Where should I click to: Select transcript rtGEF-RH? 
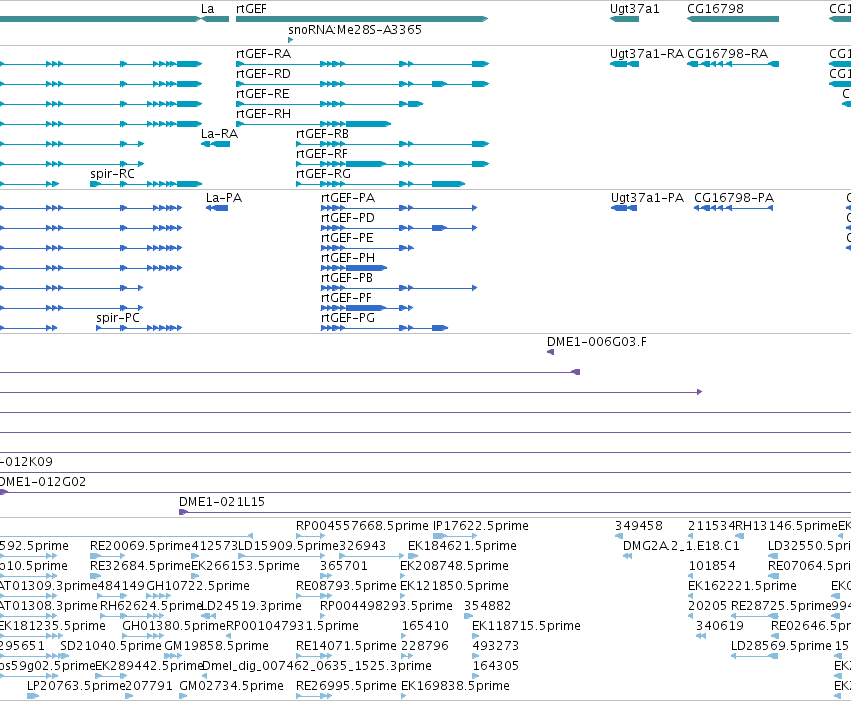pyautogui.click(x=263, y=114)
